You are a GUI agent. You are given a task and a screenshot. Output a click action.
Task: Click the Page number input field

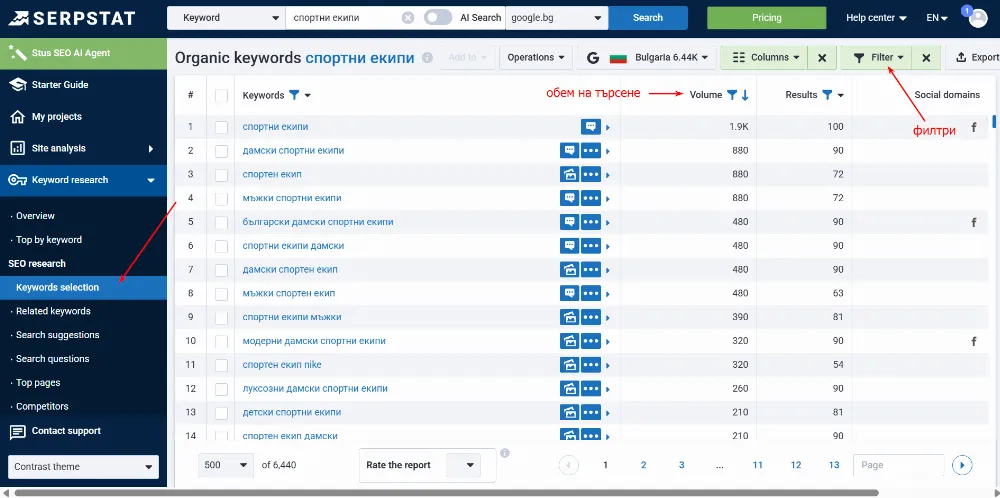(899, 465)
